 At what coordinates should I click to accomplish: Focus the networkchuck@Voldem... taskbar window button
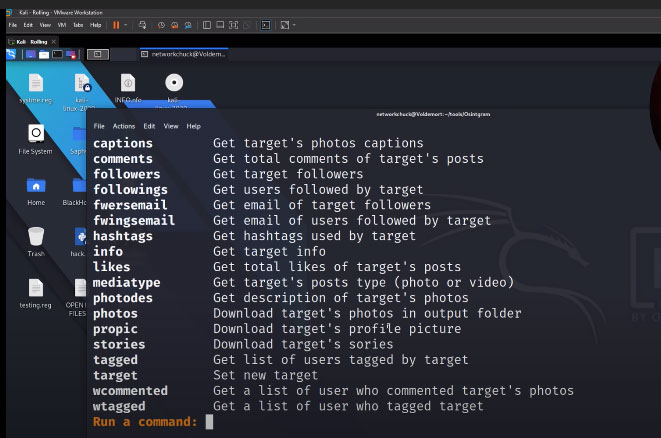[x=184, y=54]
